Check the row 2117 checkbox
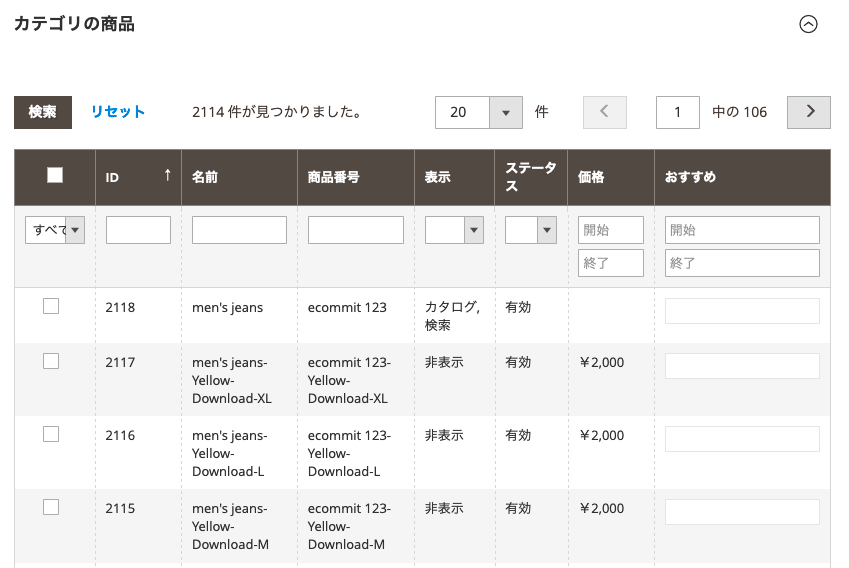 click(51, 361)
